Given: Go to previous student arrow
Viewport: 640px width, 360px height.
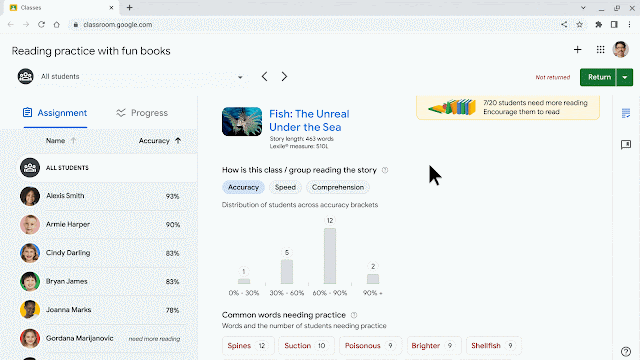Looking at the screenshot, I should point(264,76).
